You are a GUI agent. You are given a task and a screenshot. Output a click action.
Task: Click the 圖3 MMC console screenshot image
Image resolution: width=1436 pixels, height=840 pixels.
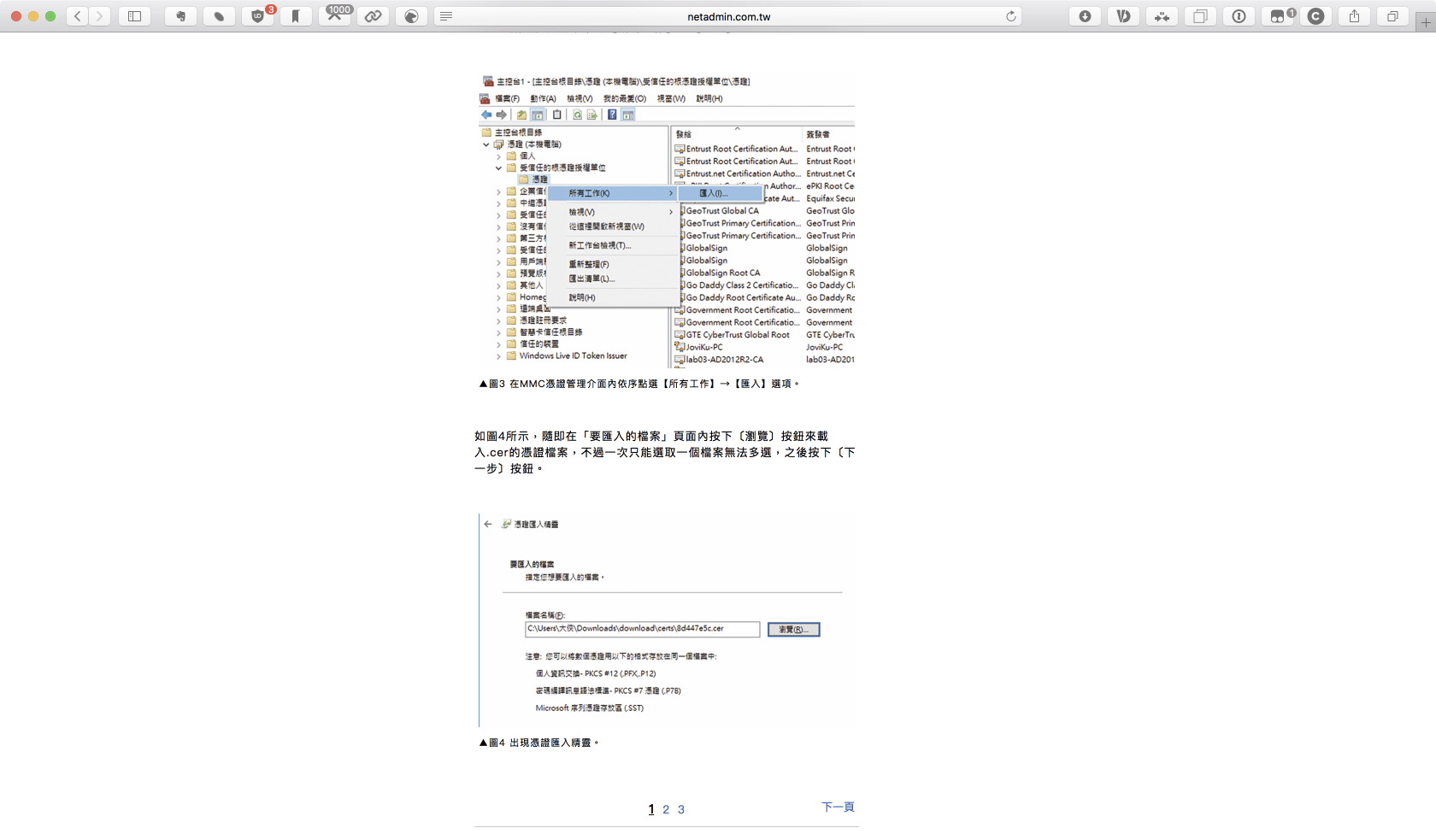(x=667, y=220)
